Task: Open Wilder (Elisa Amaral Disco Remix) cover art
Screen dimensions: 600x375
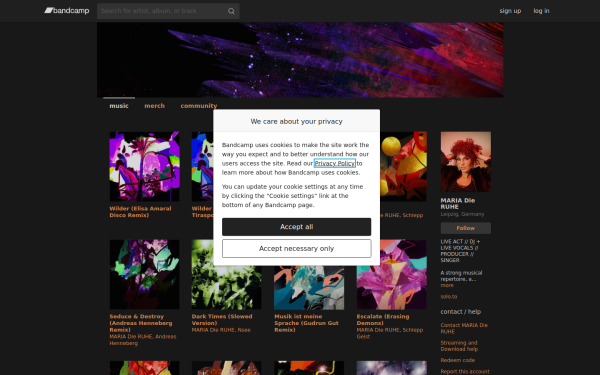Action: coord(144,166)
